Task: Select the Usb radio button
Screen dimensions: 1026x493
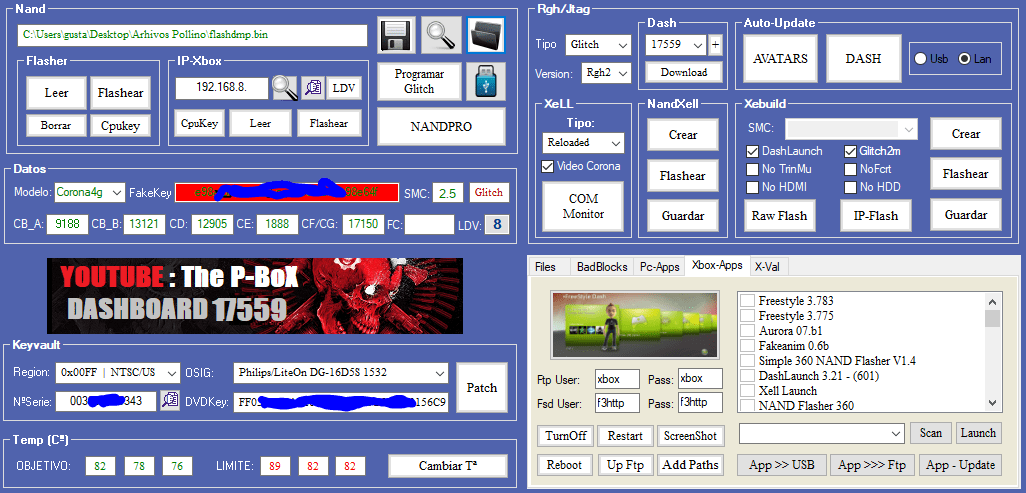Action: [920, 59]
